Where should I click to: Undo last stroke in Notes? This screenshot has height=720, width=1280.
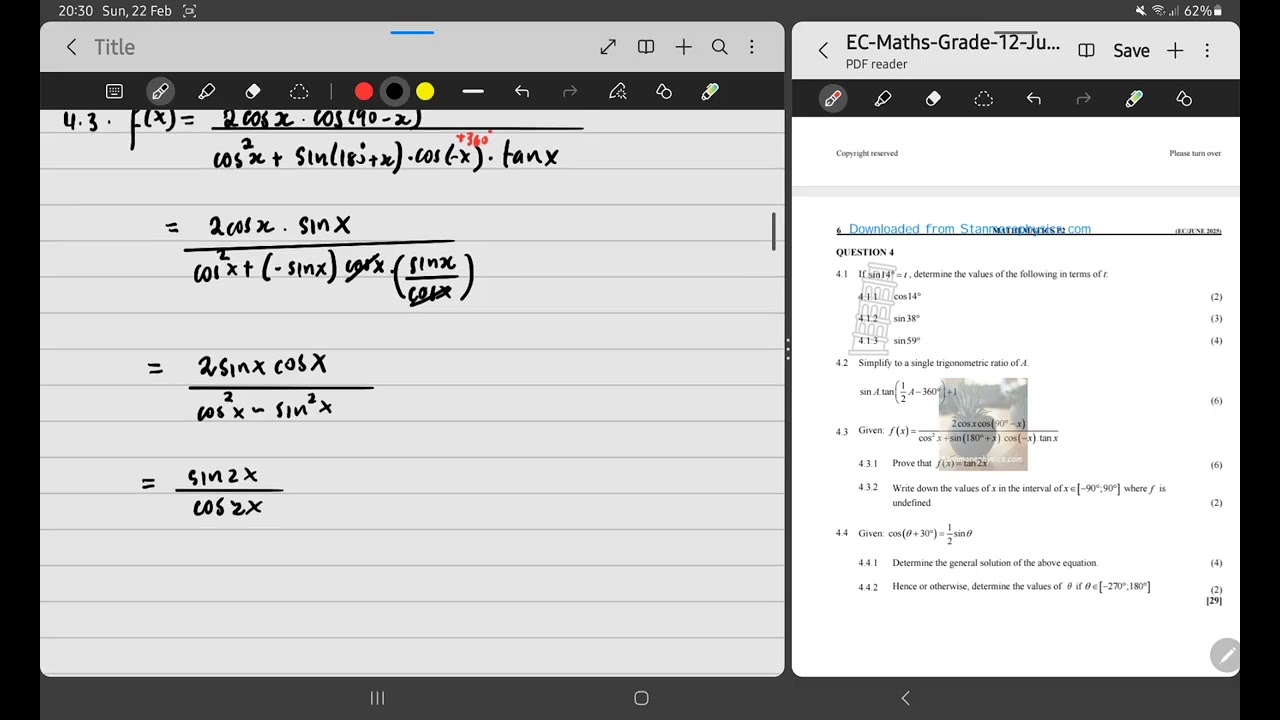[522, 91]
